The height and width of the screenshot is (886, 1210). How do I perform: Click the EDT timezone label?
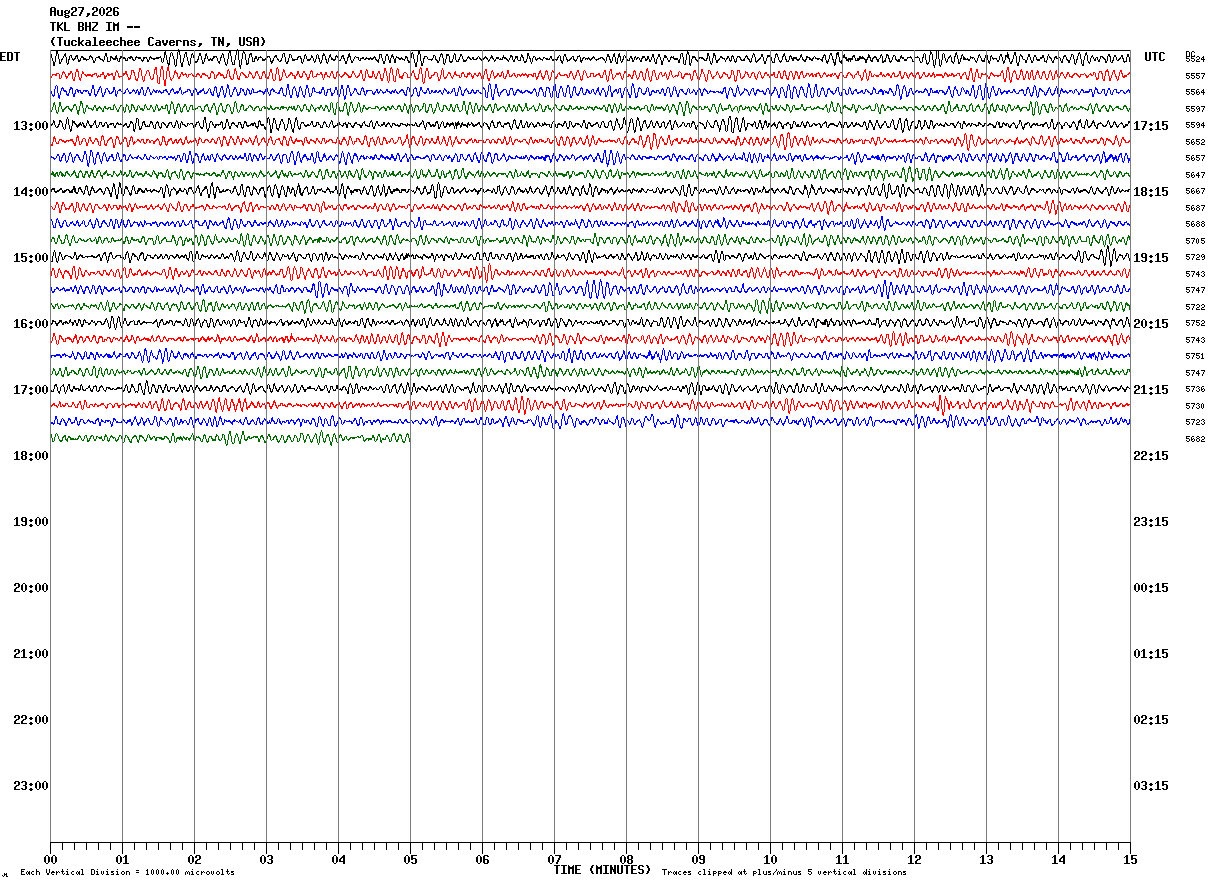(10, 57)
